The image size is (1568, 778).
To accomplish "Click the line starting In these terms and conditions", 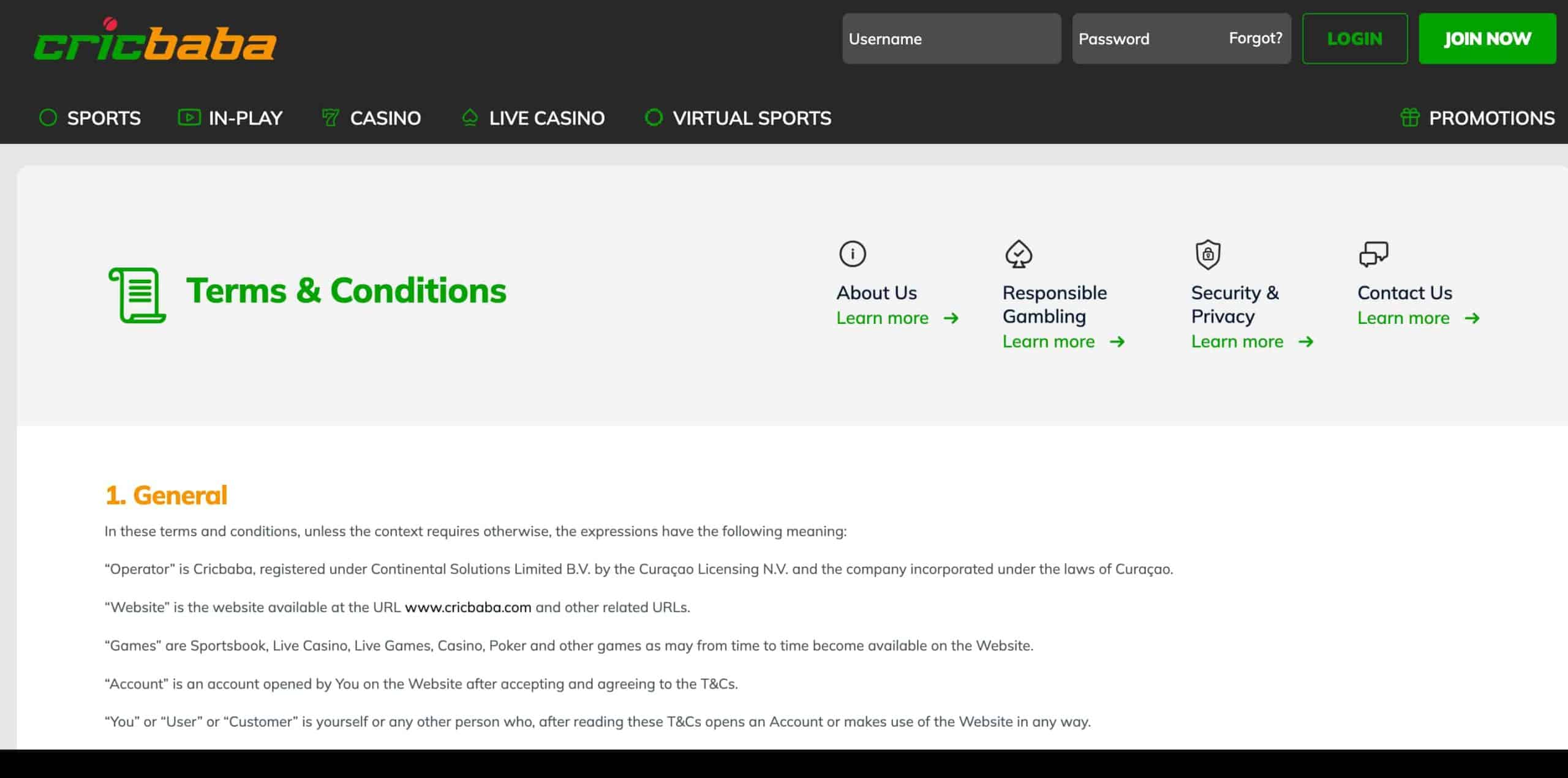I will 475,531.
